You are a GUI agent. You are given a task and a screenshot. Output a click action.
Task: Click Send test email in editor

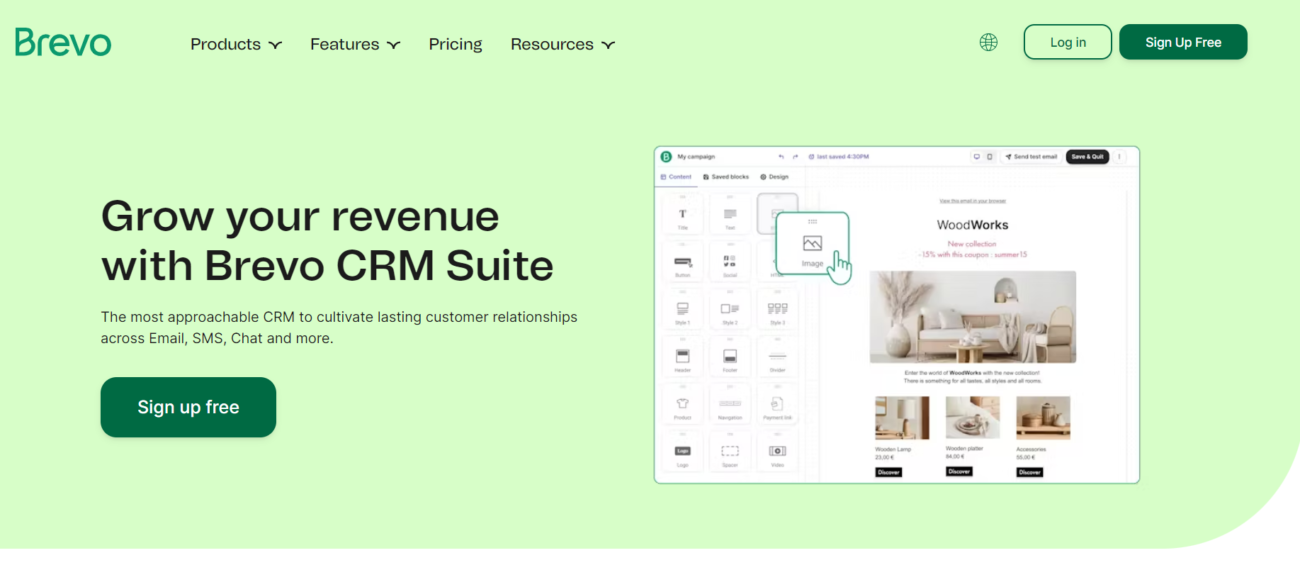(x=1031, y=157)
